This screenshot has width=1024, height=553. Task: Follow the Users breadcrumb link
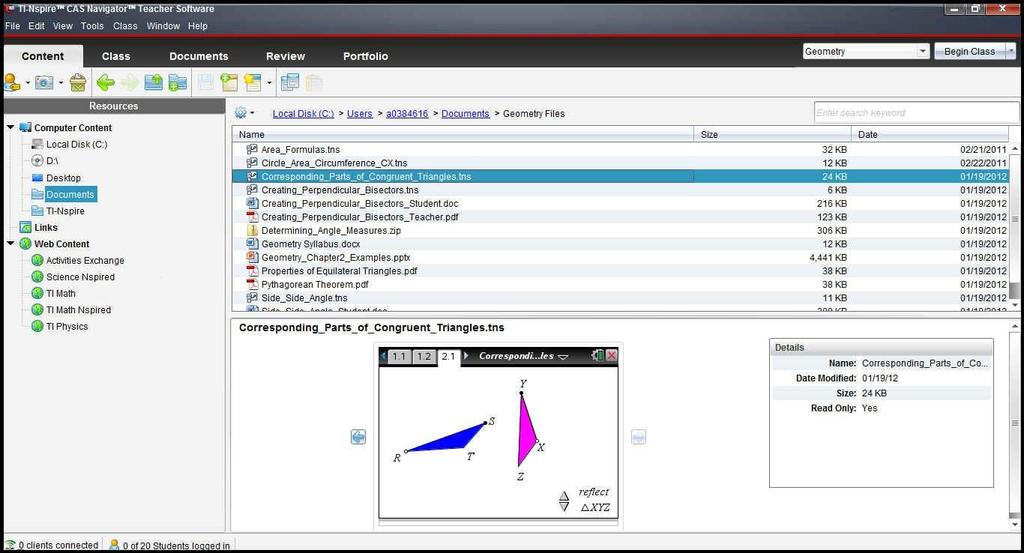coord(359,114)
